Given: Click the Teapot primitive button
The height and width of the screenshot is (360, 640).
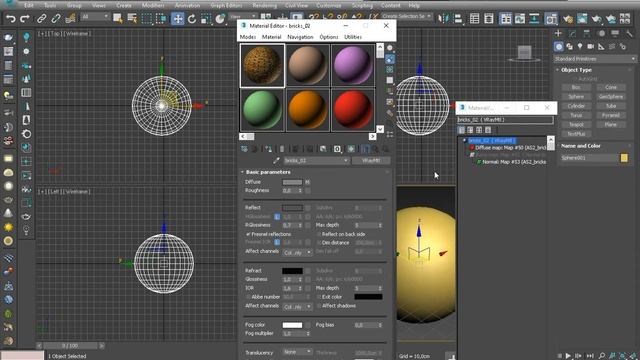Looking at the screenshot, I should (576, 124).
